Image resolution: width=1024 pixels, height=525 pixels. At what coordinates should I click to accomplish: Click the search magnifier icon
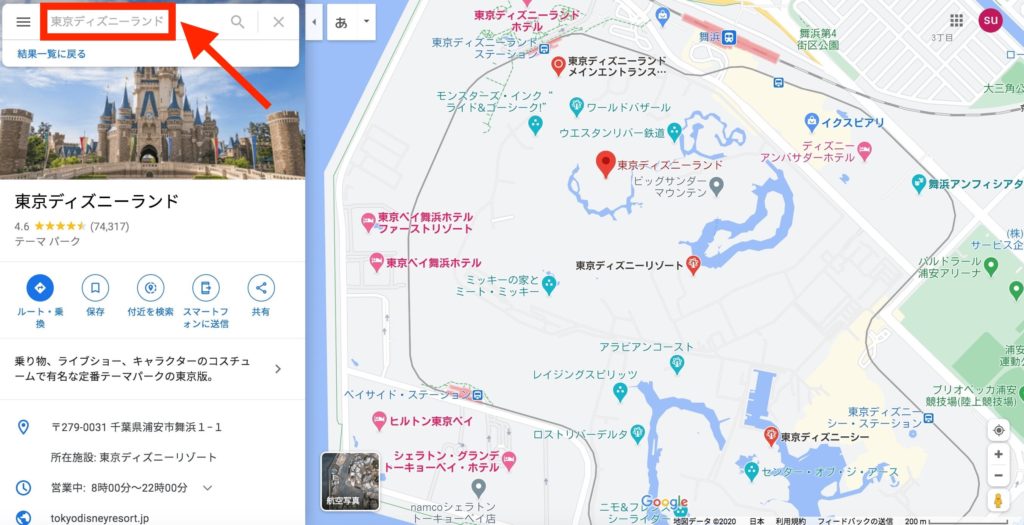238,22
